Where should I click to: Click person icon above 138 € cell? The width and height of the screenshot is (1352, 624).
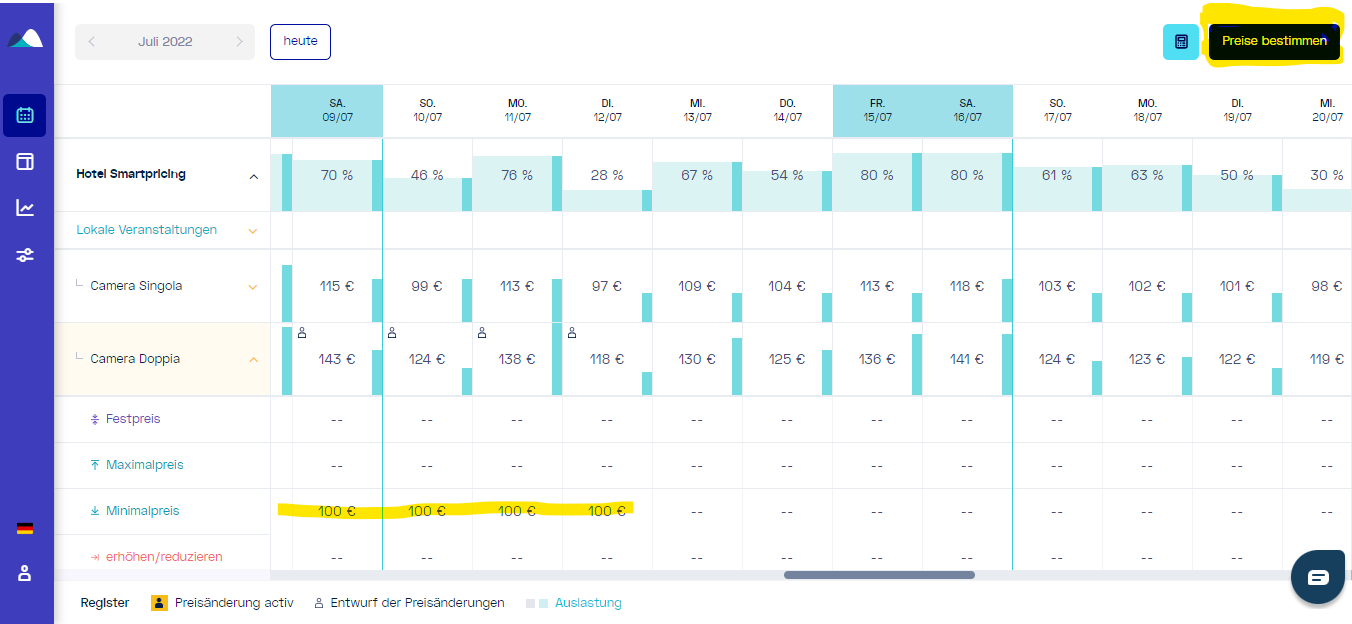pyautogui.click(x=482, y=333)
